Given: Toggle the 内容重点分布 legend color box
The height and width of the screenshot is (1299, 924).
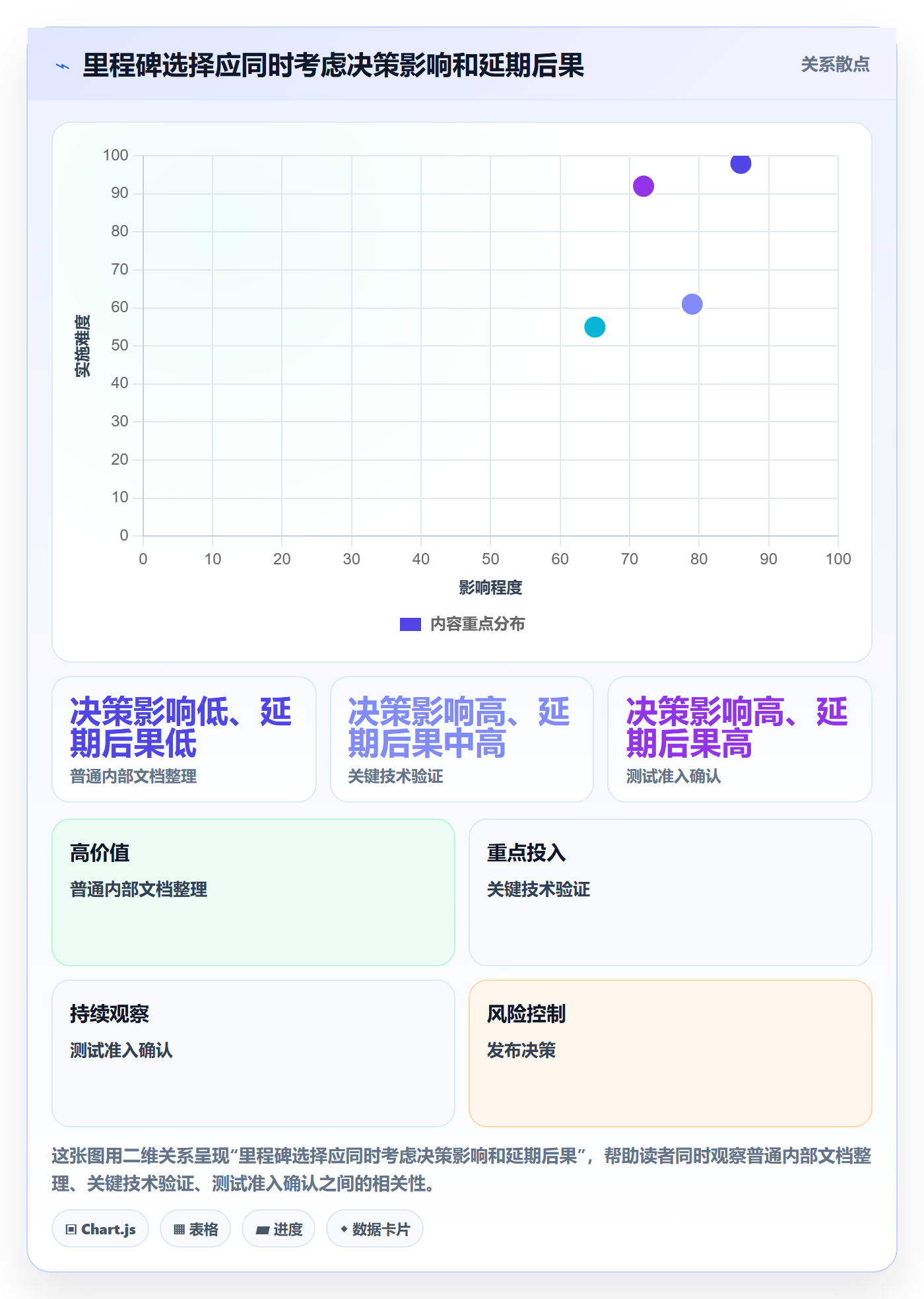Looking at the screenshot, I should pos(410,624).
